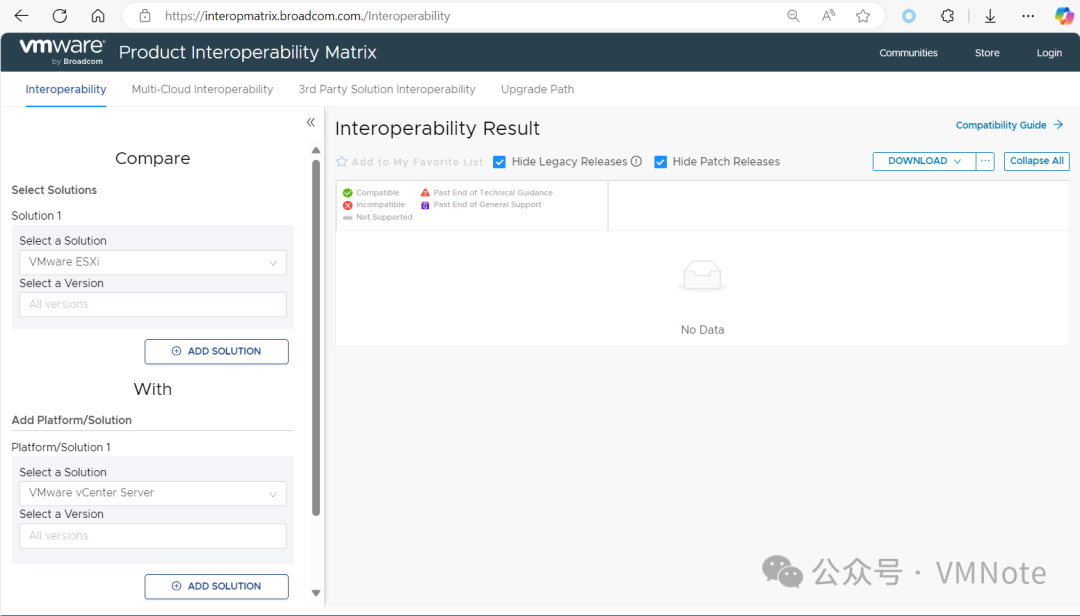The width and height of the screenshot is (1080, 616).
Task: Open browser downloads arrow icon
Action: point(990,16)
